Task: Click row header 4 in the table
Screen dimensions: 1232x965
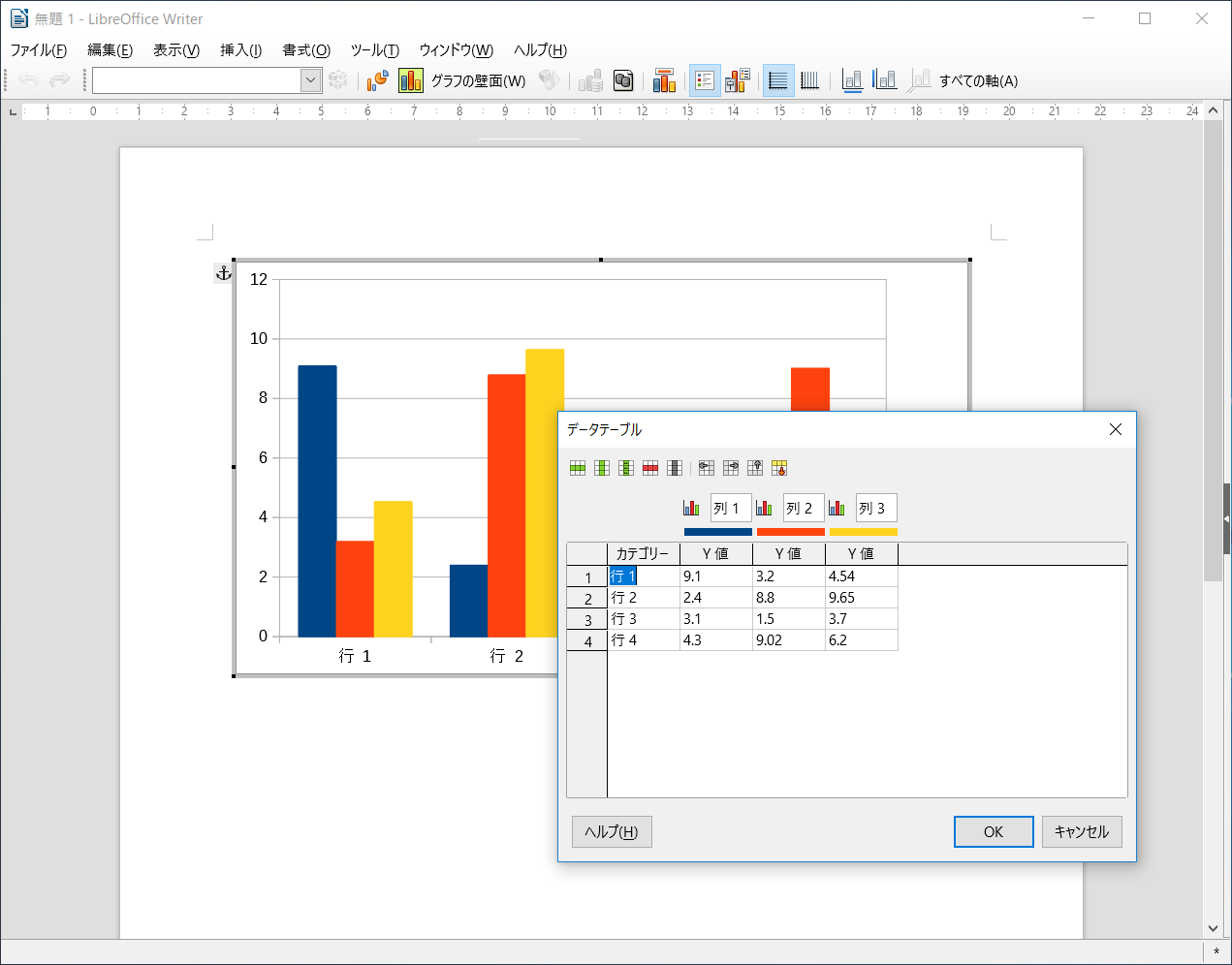Action: pos(587,641)
